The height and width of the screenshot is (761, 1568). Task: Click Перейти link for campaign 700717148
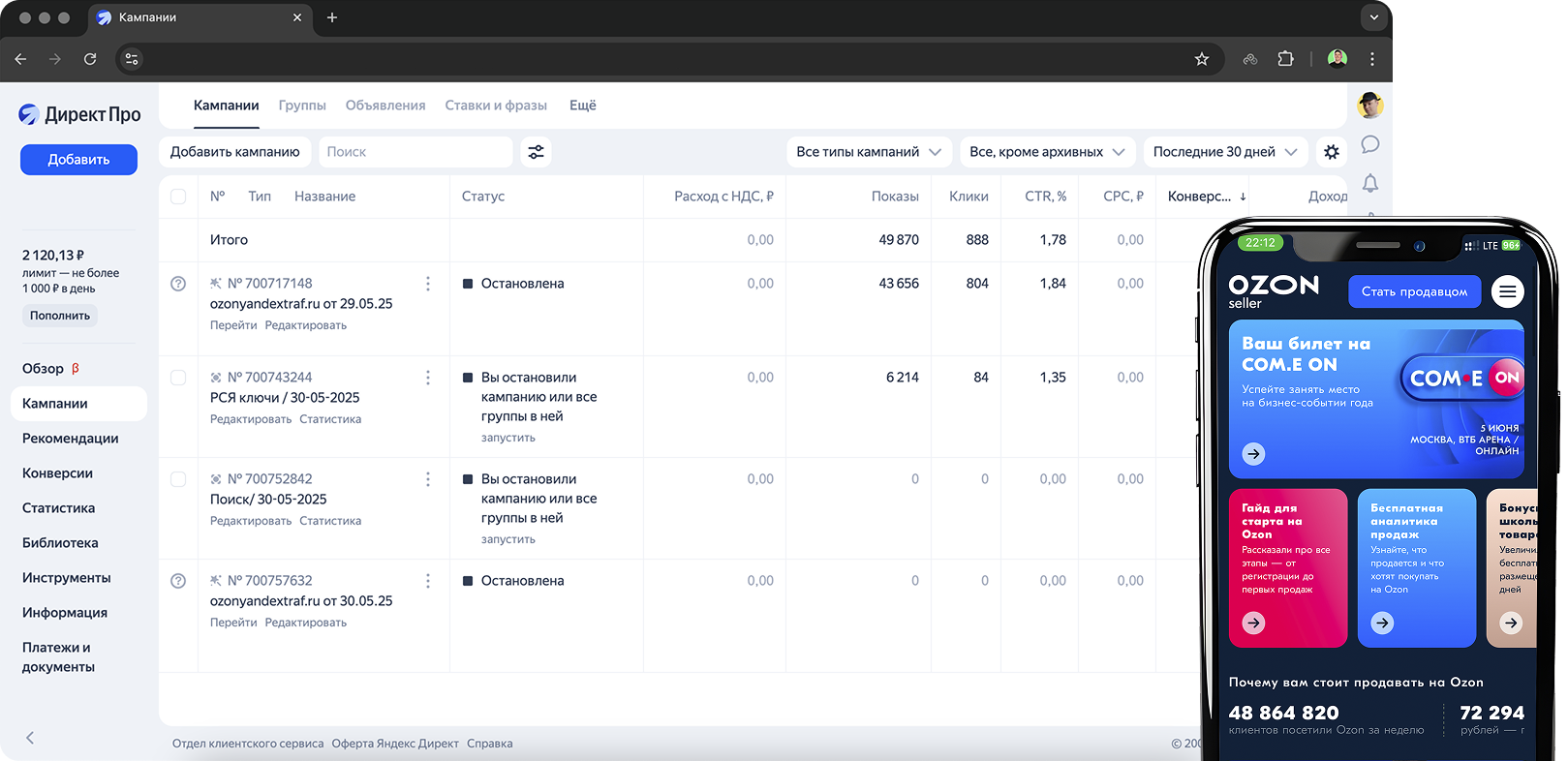coord(233,325)
